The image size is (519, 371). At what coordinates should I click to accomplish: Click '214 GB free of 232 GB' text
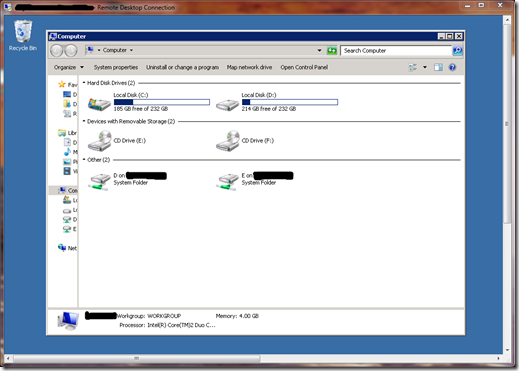(269, 109)
